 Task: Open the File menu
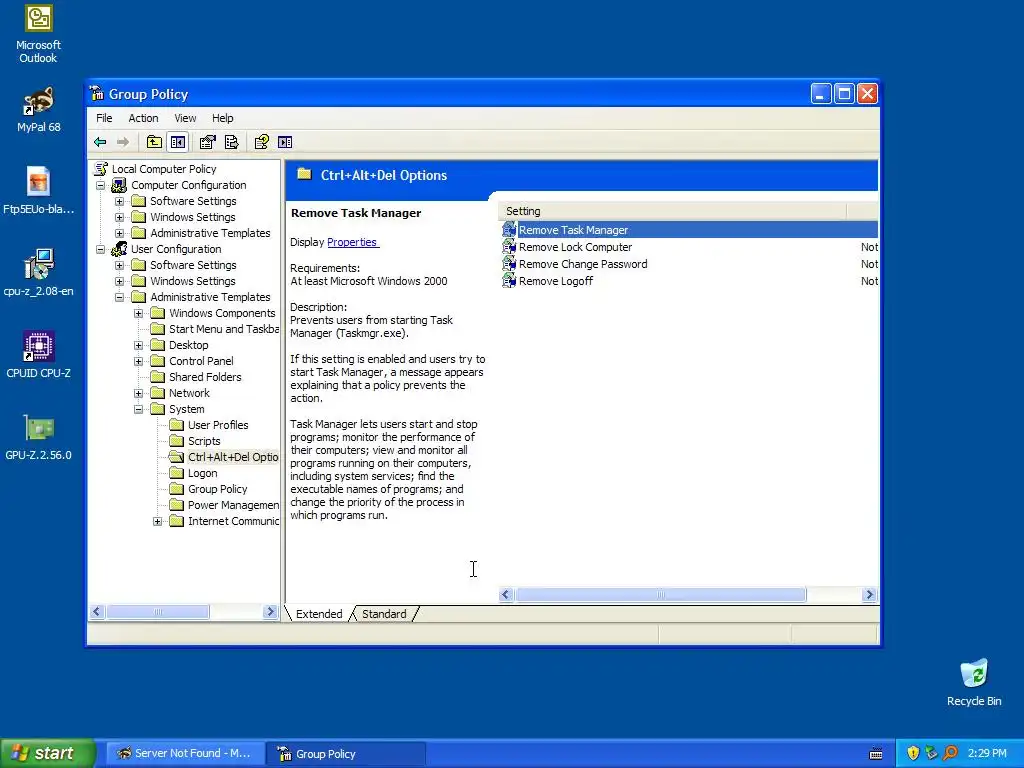[x=104, y=118]
